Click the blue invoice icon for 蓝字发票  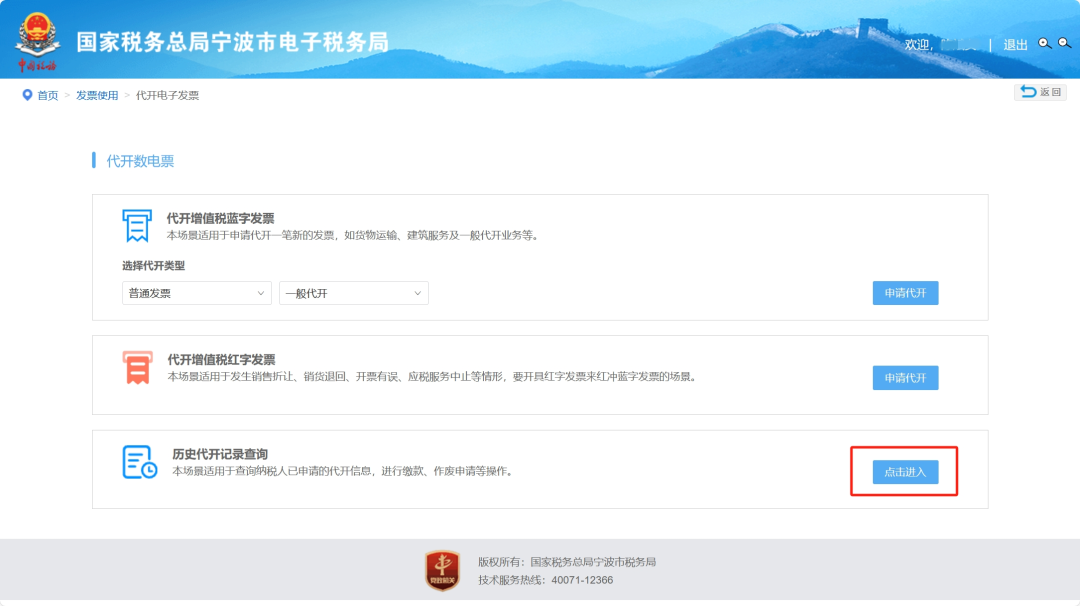[137, 226]
